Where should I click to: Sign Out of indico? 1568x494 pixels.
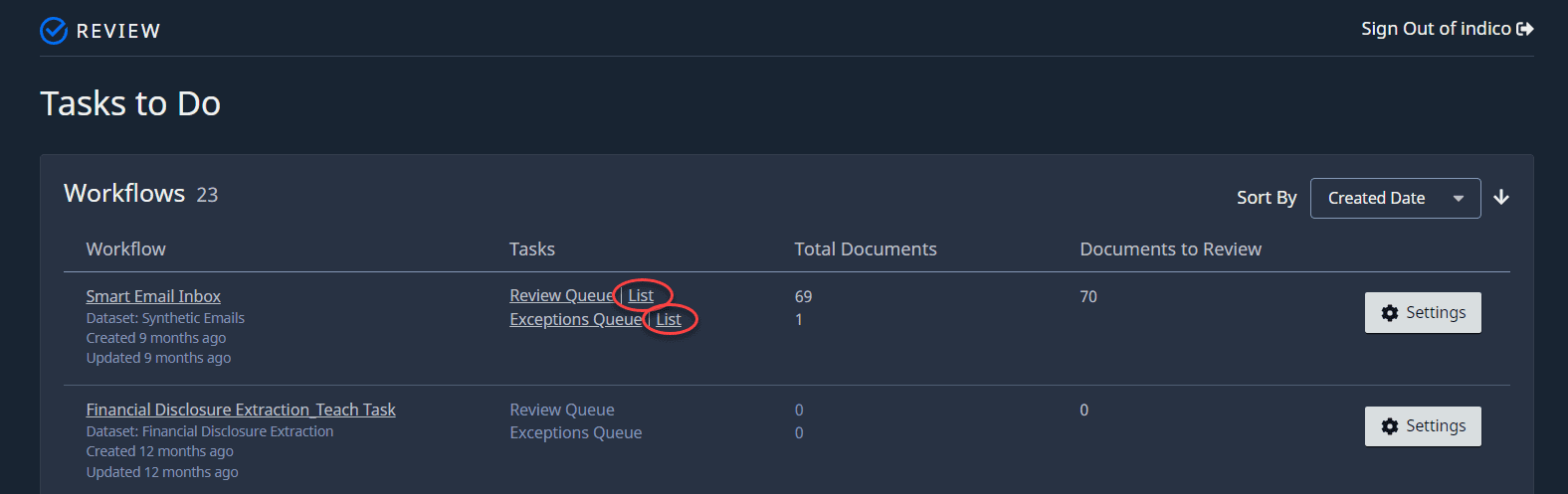(x=1435, y=29)
